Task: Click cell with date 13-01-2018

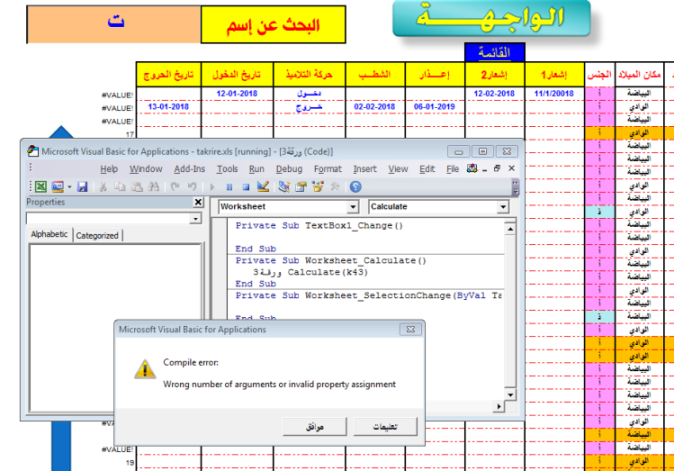Action: 168,107
